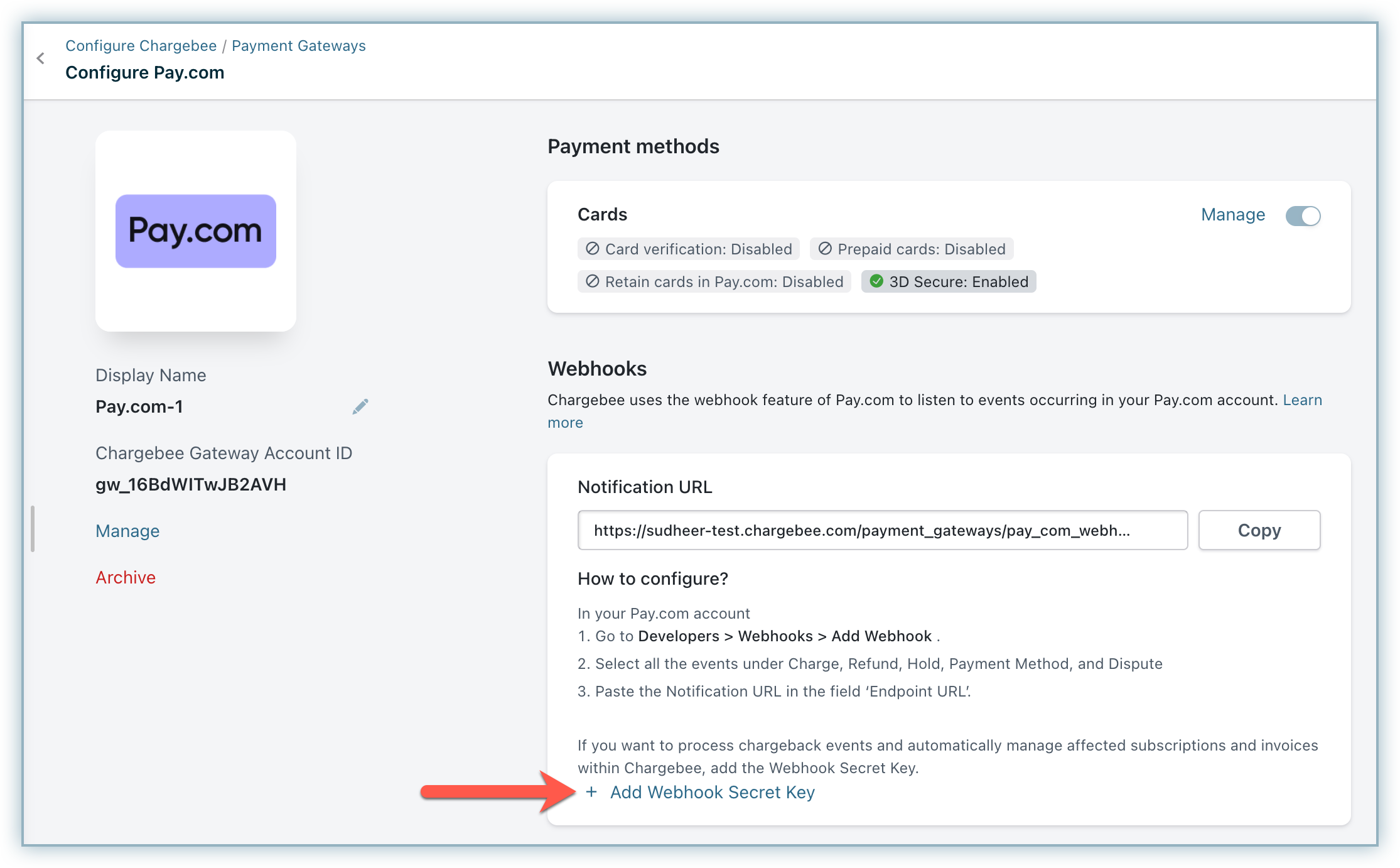
Task: Click the Notification URL text field
Action: coord(882,531)
